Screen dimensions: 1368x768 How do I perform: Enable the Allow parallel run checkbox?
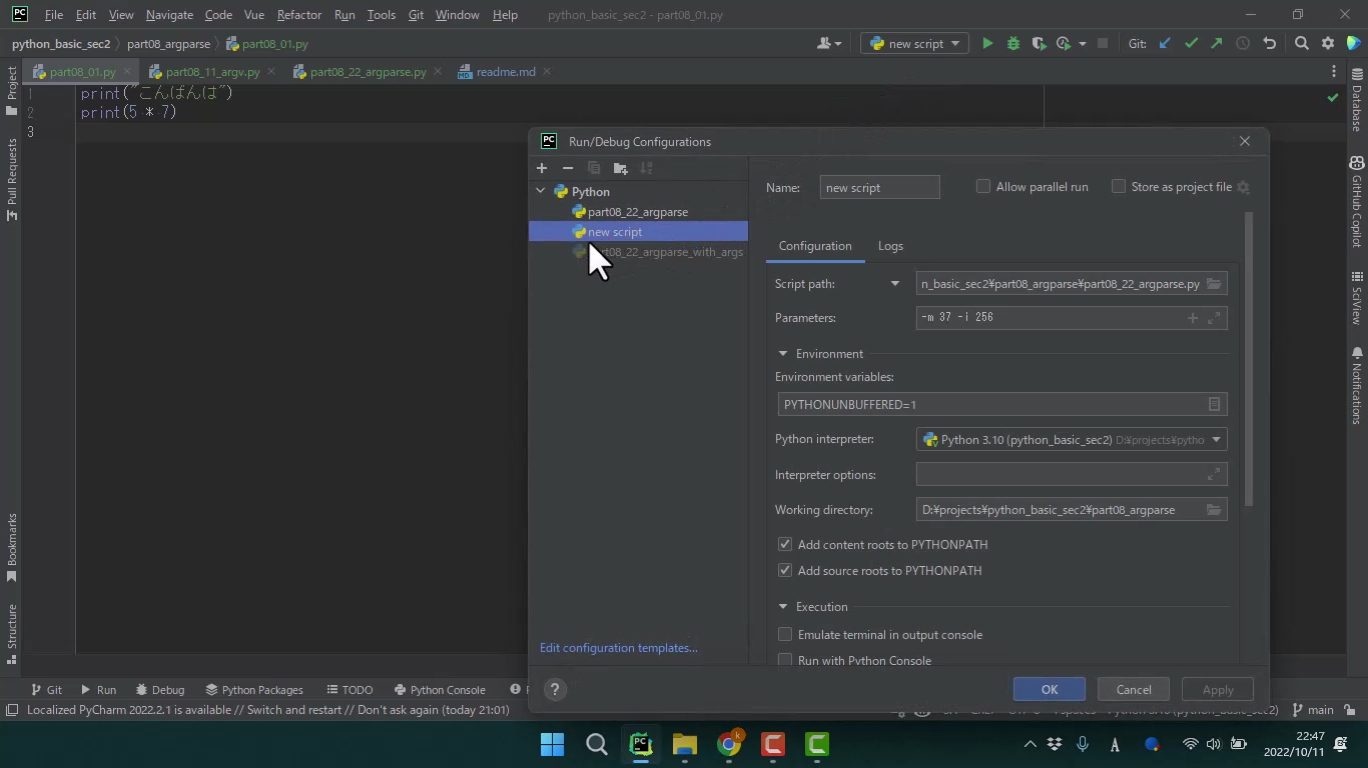(983, 187)
